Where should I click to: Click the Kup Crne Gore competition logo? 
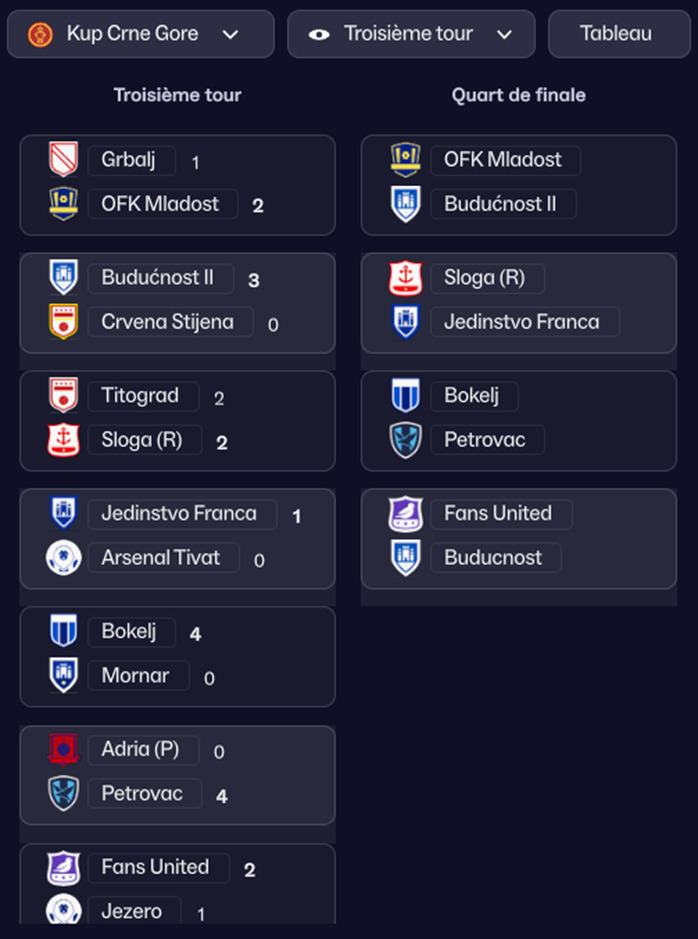40,34
